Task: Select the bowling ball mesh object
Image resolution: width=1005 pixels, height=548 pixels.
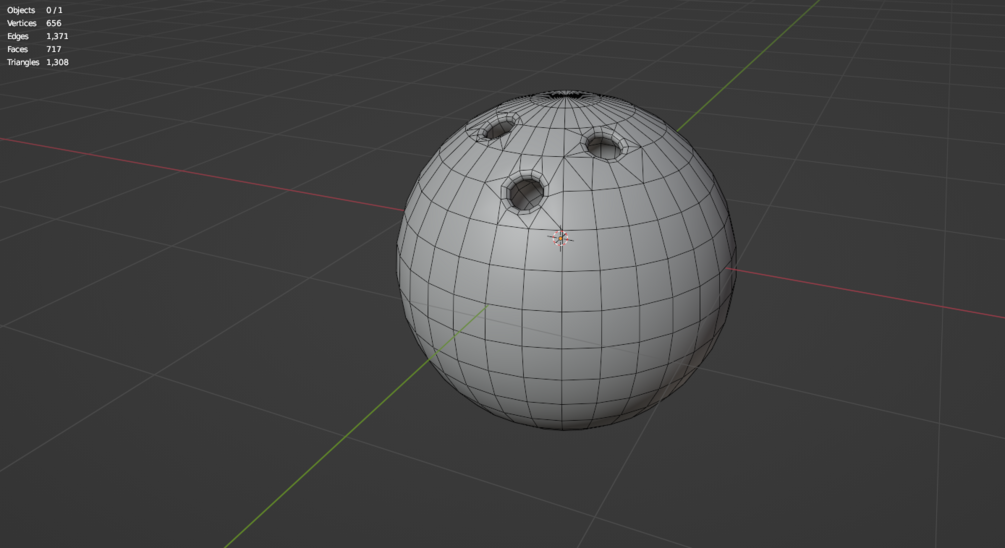Action: (566, 260)
